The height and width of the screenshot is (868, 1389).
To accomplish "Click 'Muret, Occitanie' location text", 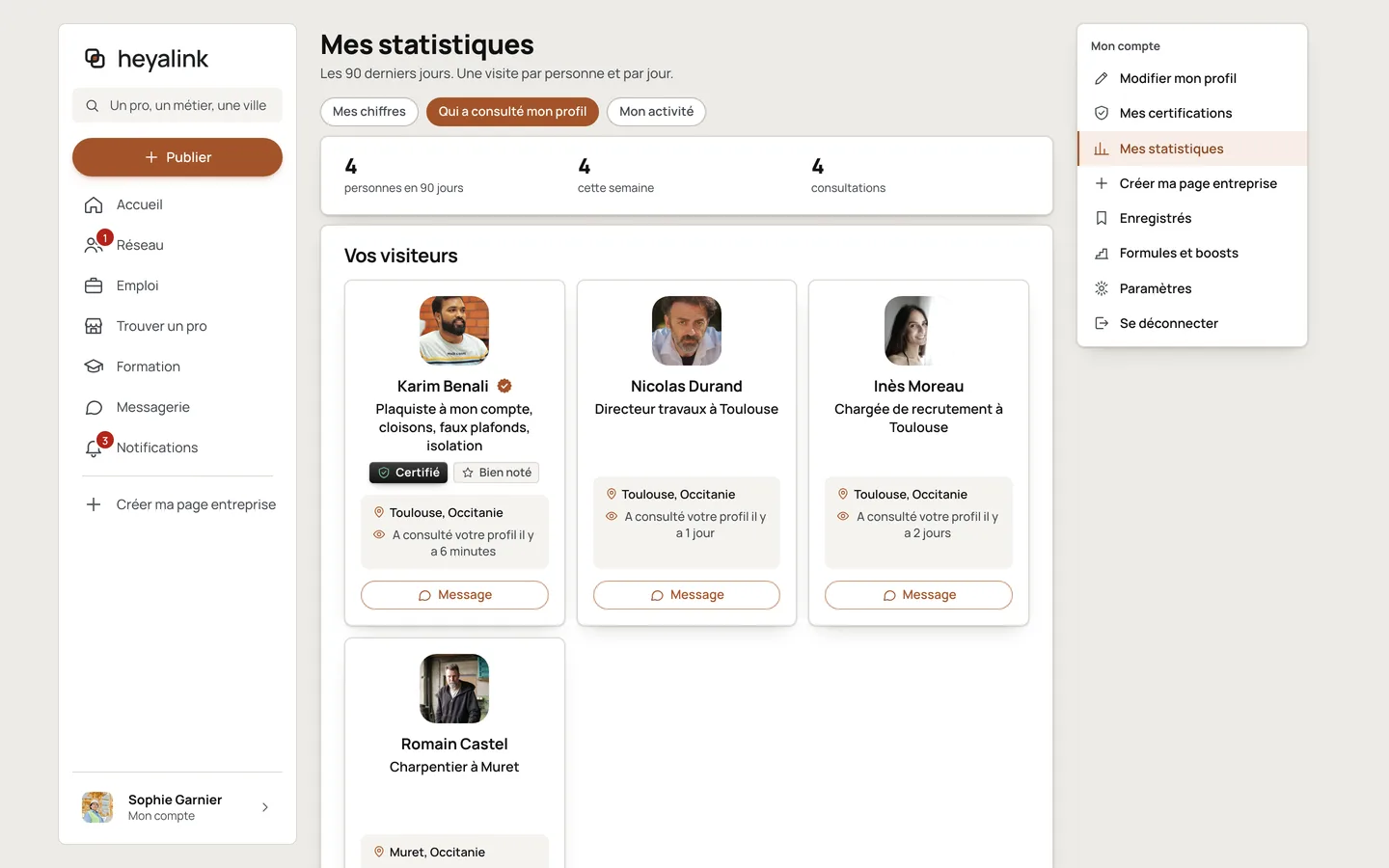I will tap(437, 853).
